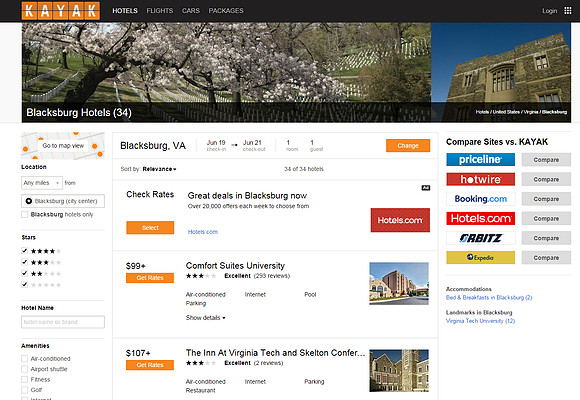
Task: Open Comfort Suites University hotel title
Action: [235, 266]
